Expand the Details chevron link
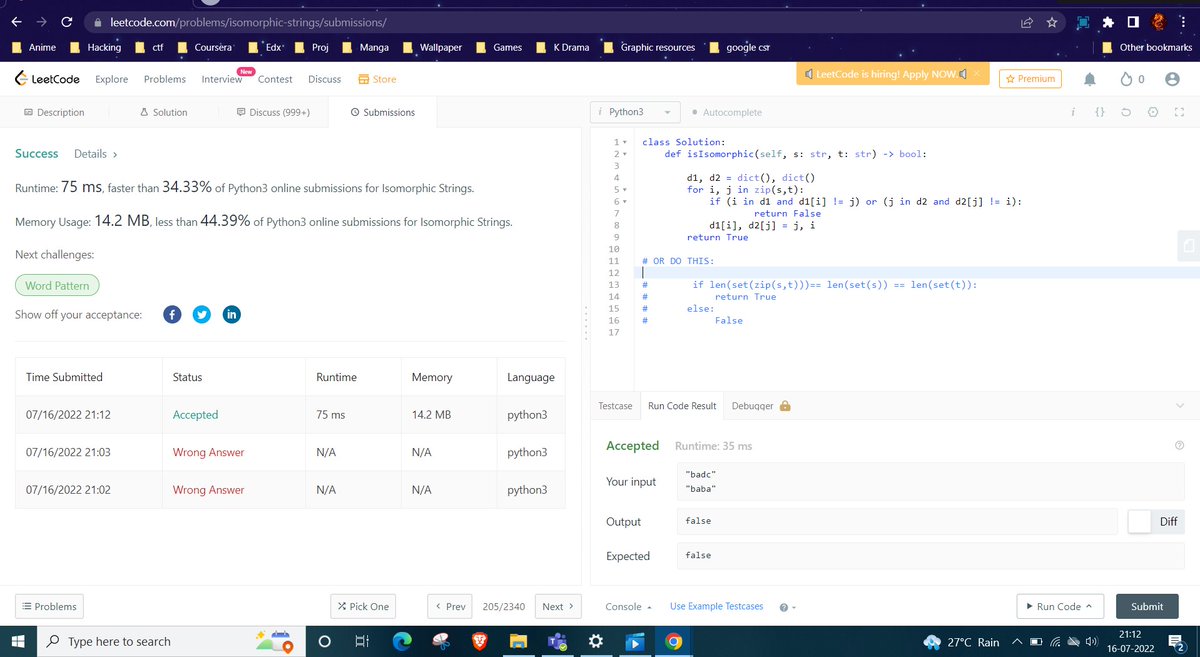Screen dimensions: 1200x657 point(96,154)
